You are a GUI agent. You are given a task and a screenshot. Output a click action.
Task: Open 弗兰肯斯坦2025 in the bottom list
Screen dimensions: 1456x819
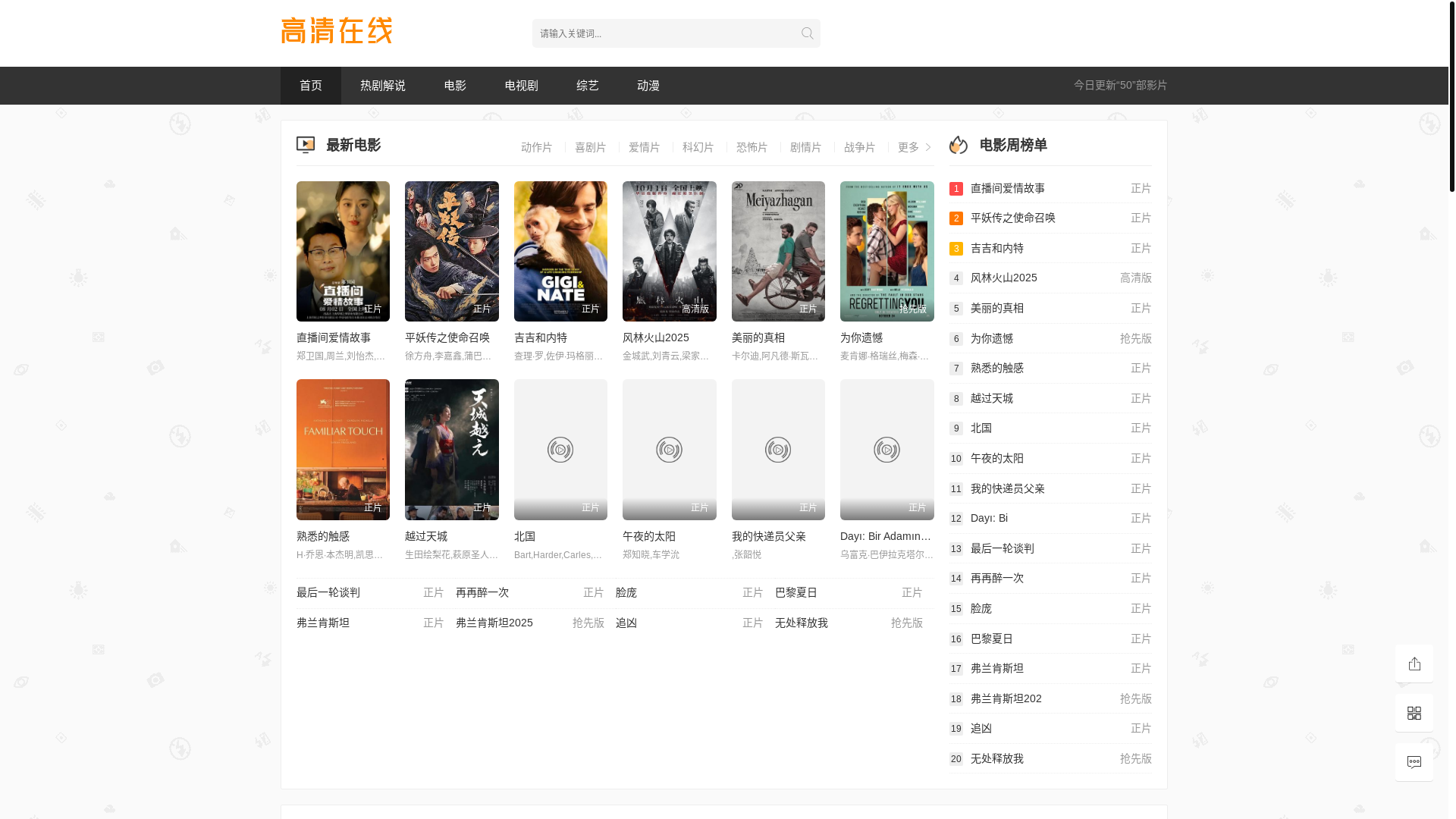click(x=494, y=623)
